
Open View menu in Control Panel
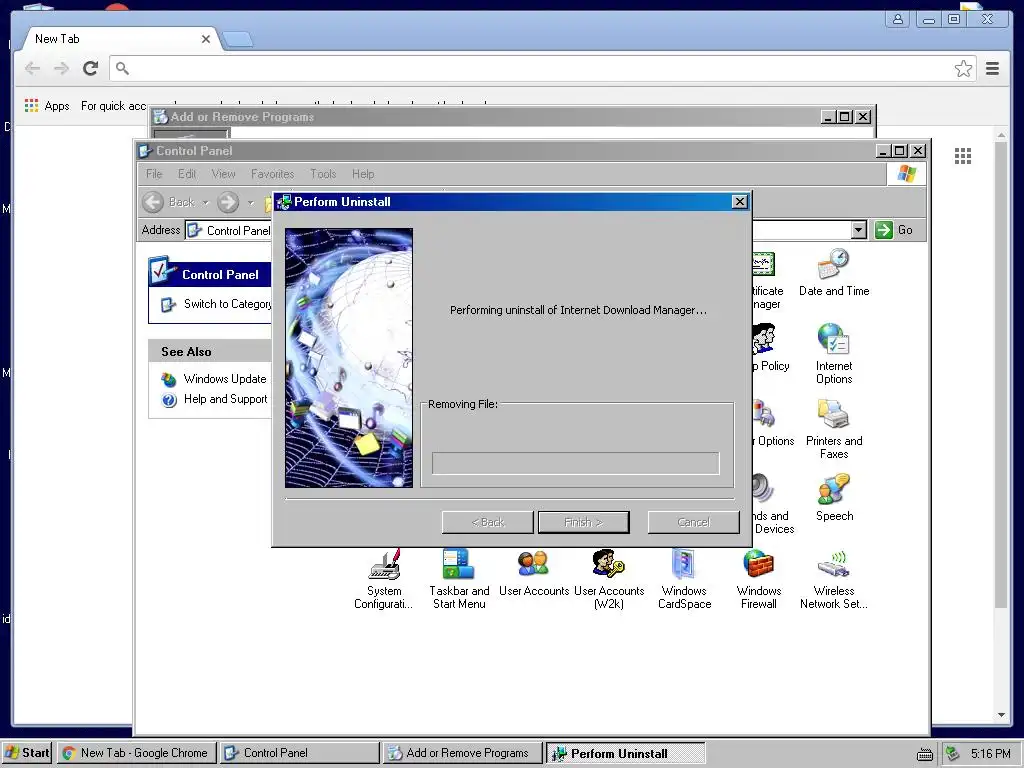click(x=223, y=174)
